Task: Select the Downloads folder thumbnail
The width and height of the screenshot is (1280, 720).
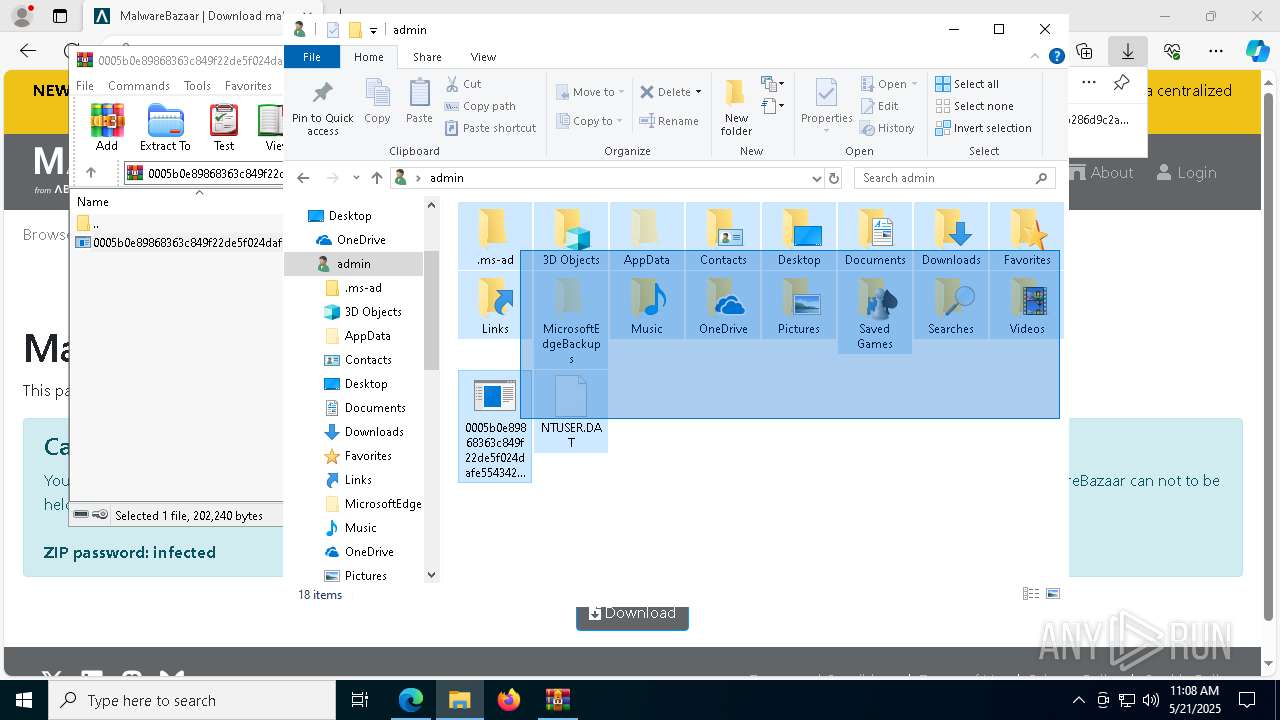Action: pos(951,236)
